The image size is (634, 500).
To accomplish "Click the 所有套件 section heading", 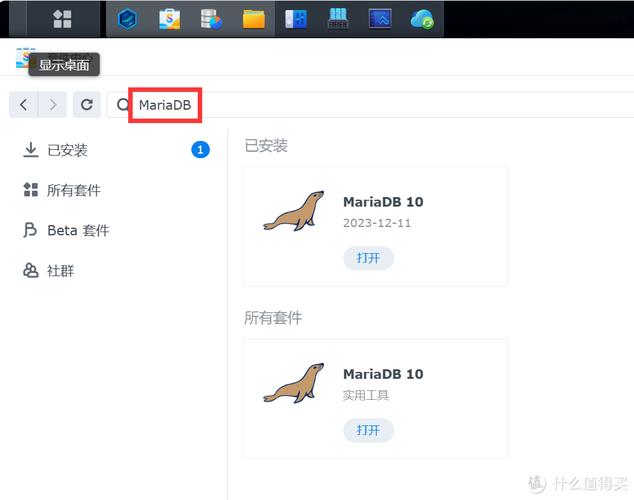I will [x=273, y=318].
